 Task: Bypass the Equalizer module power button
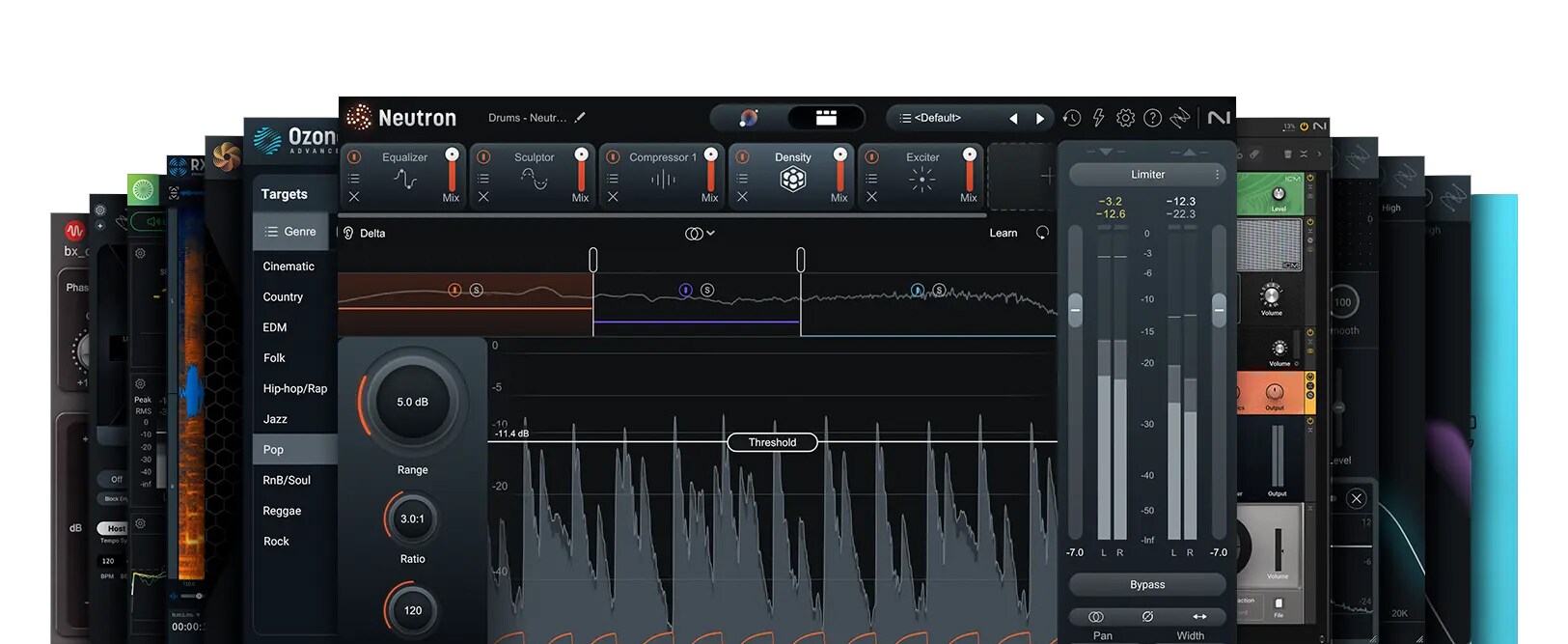[354, 156]
